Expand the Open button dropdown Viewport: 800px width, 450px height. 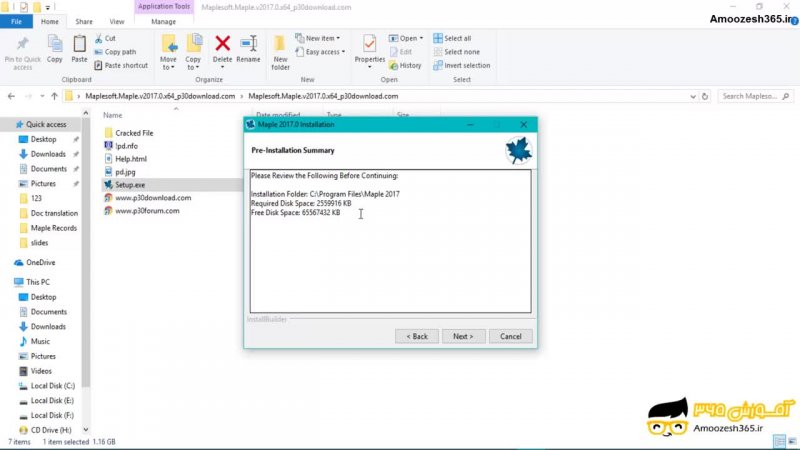421,38
